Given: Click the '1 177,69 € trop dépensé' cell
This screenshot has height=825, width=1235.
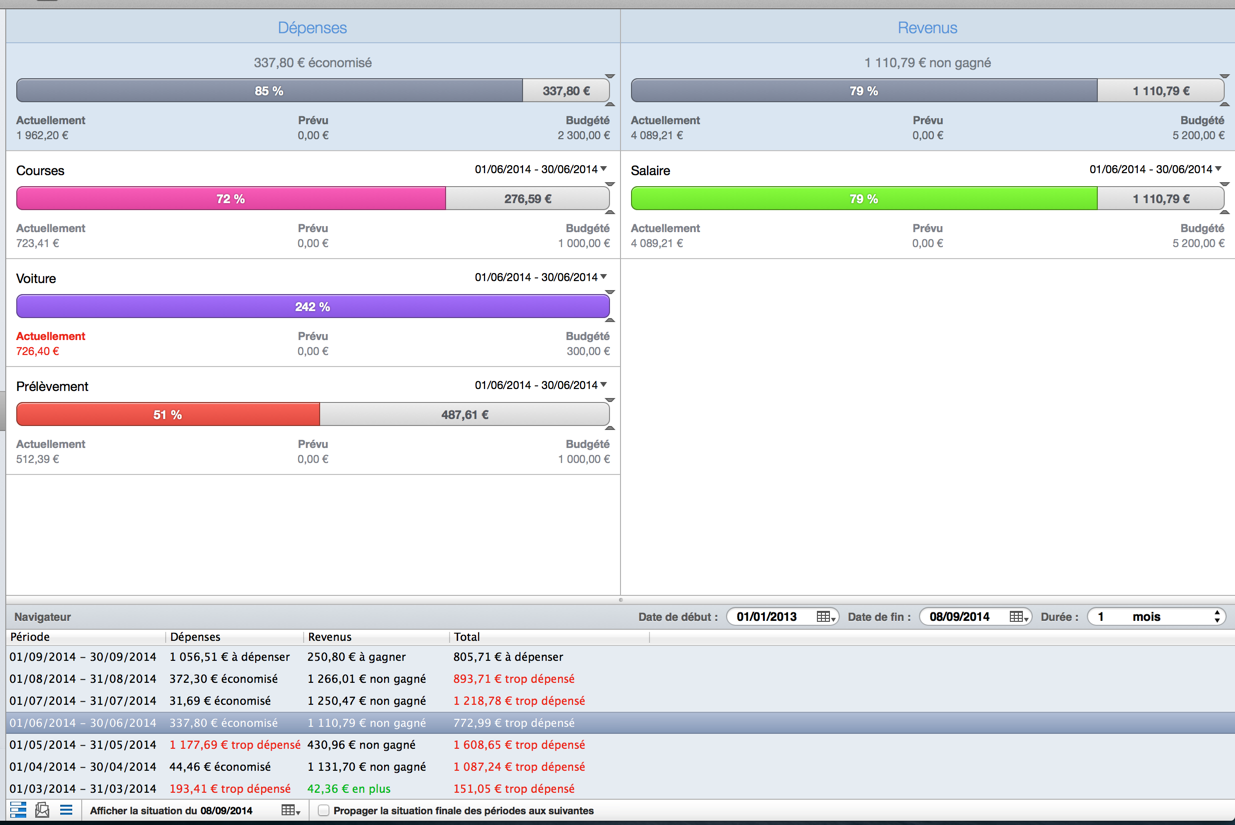Looking at the screenshot, I should [x=235, y=745].
